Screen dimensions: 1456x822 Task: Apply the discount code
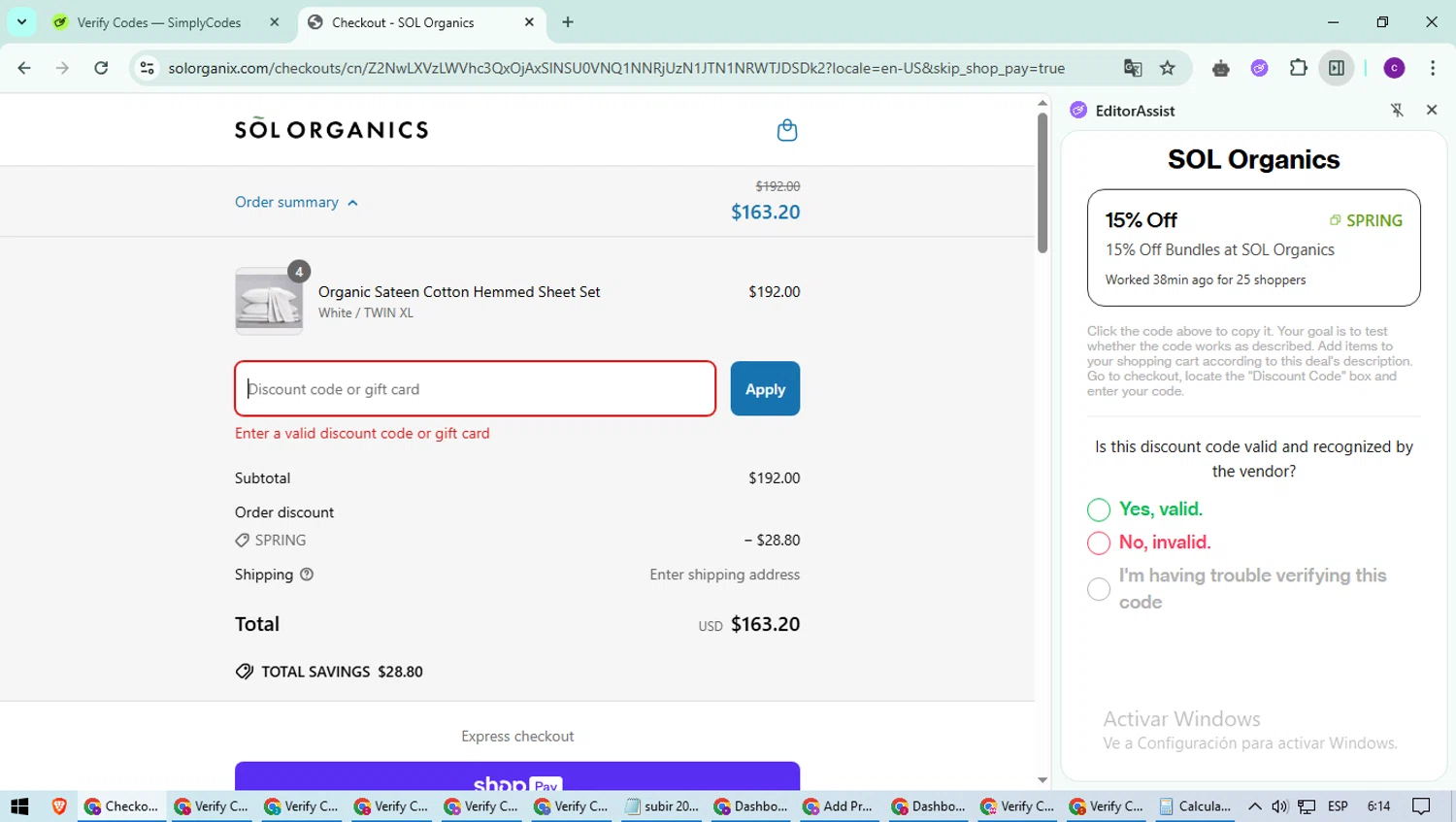click(x=765, y=389)
